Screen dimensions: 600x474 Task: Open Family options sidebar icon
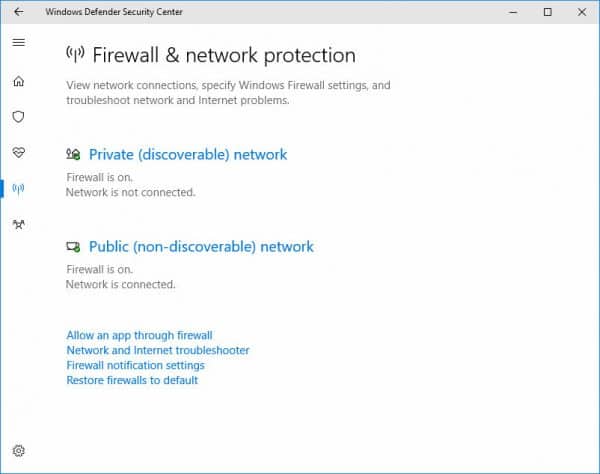18,224
